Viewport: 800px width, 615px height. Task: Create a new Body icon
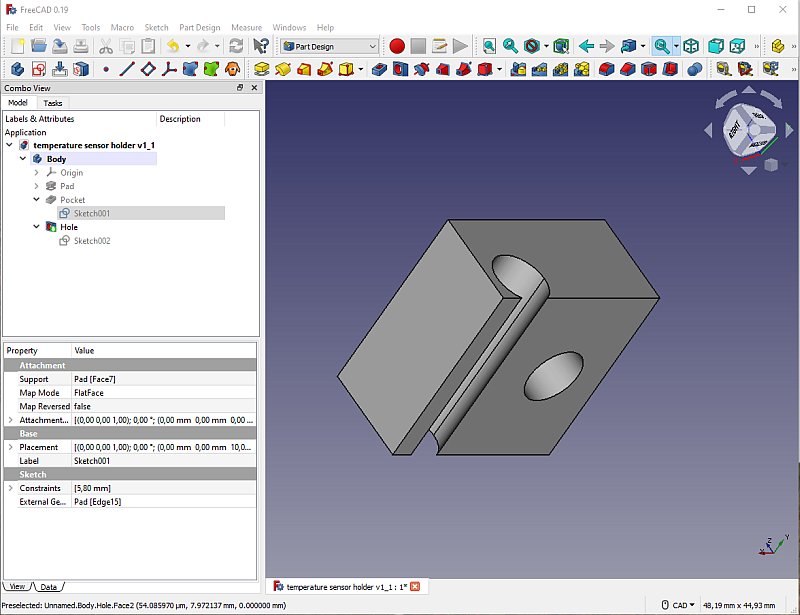[17, 69]
